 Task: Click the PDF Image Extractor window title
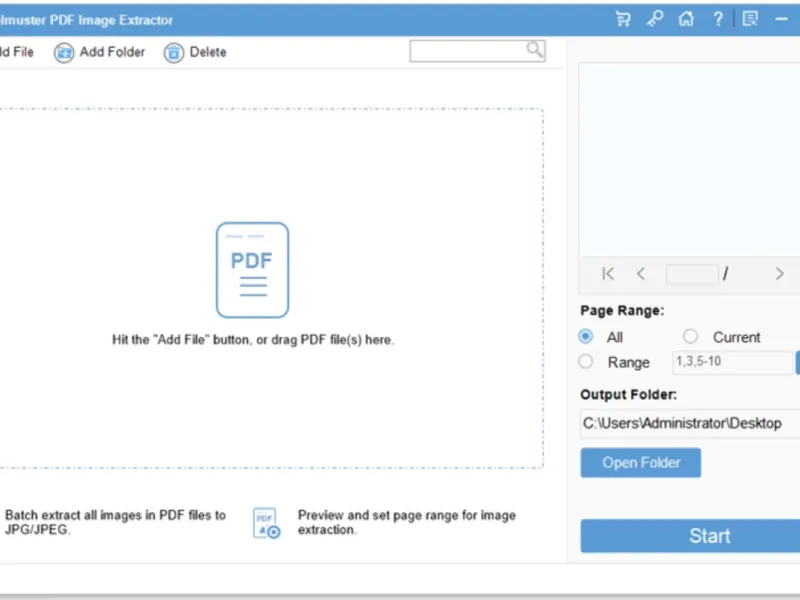click(86, 20)
